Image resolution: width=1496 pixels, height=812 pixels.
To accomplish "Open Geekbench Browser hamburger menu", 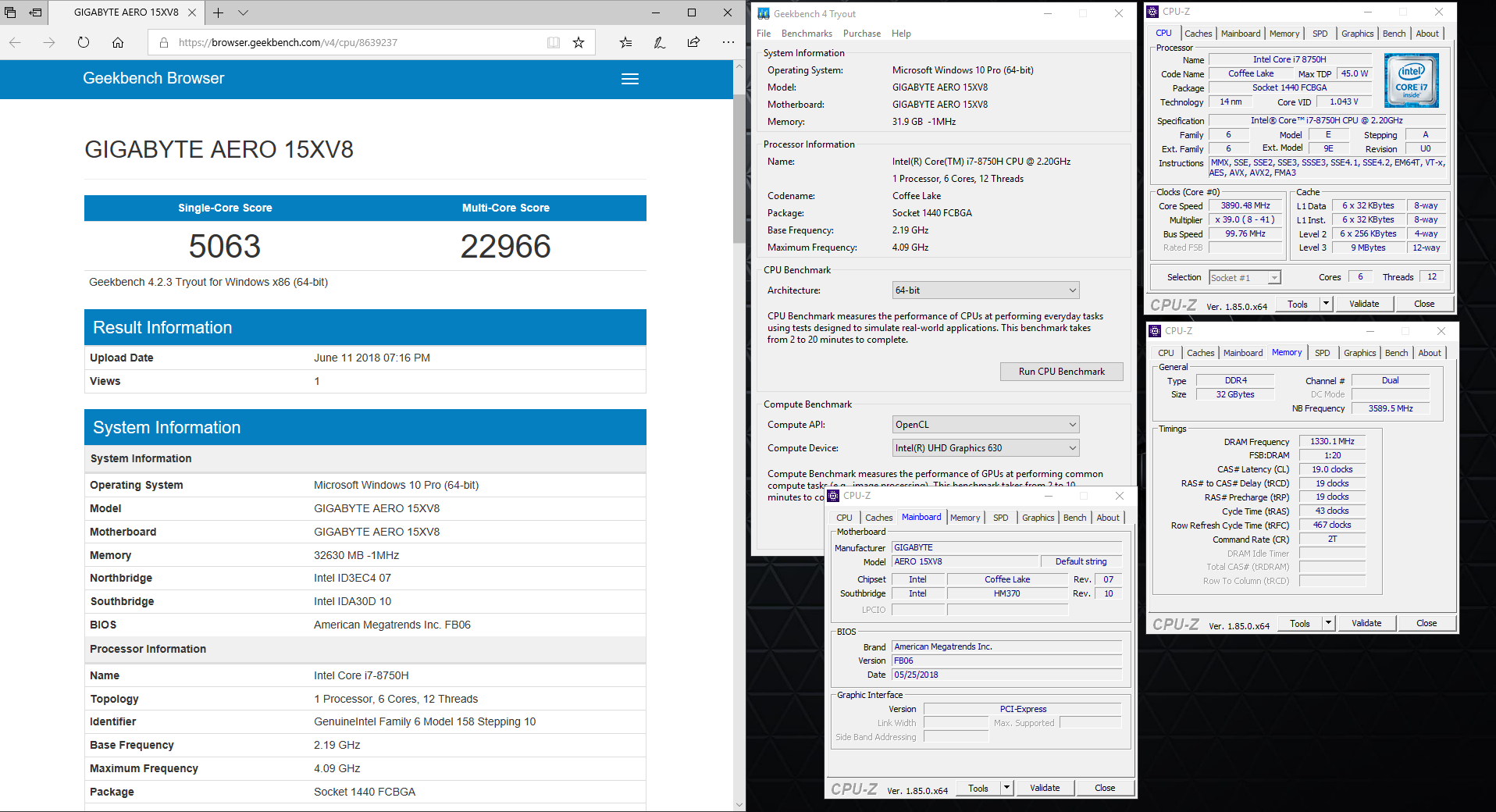I will click(x=630, y=79).
